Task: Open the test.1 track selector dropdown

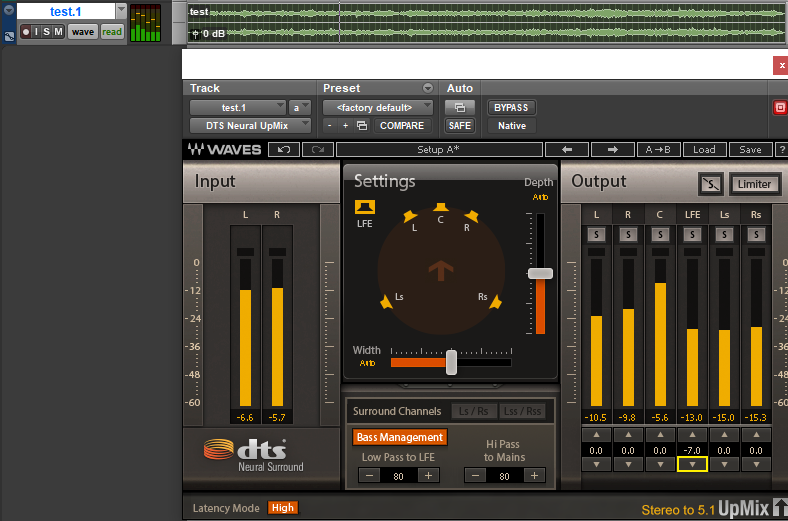Action: 238,108
